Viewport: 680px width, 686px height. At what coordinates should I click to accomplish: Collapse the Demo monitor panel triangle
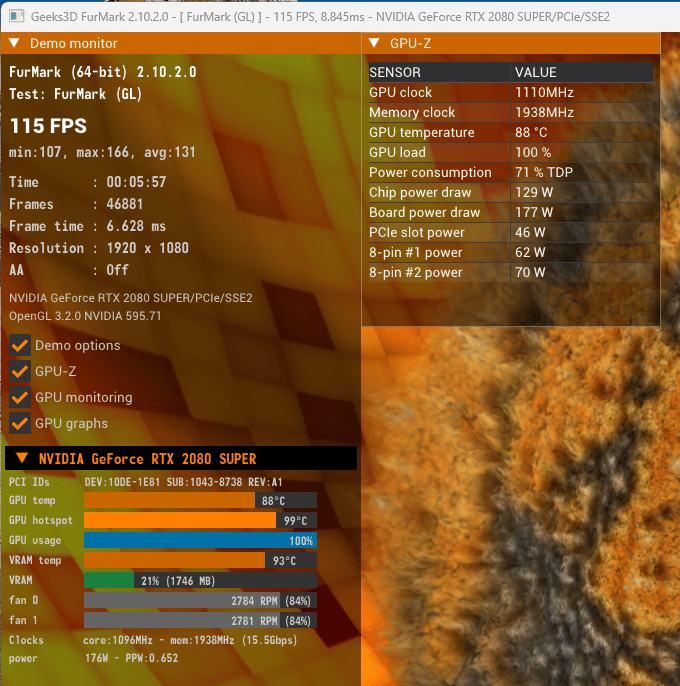coord(14,43)
